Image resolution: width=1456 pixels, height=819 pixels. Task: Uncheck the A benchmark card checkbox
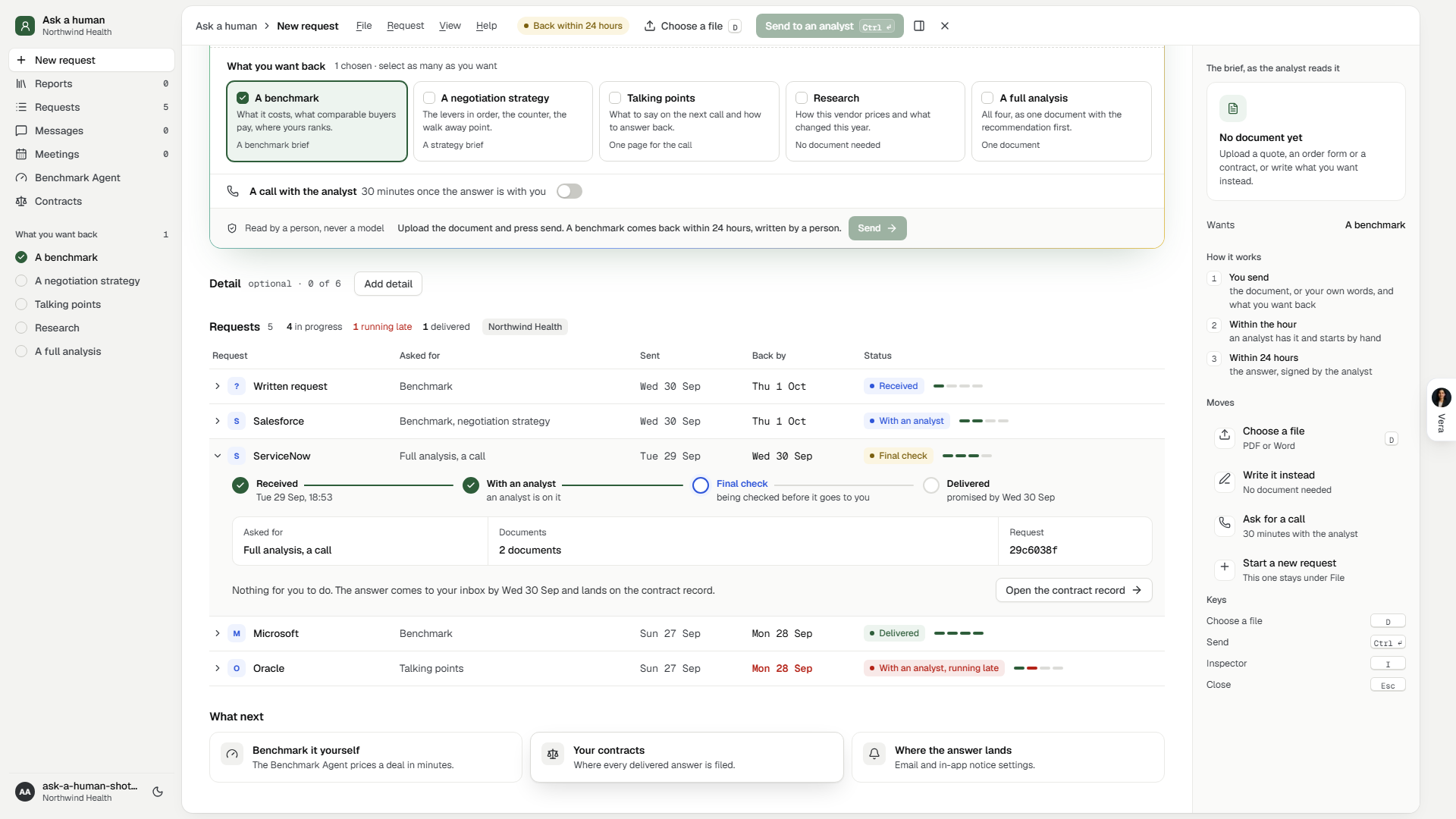[243, 98]
